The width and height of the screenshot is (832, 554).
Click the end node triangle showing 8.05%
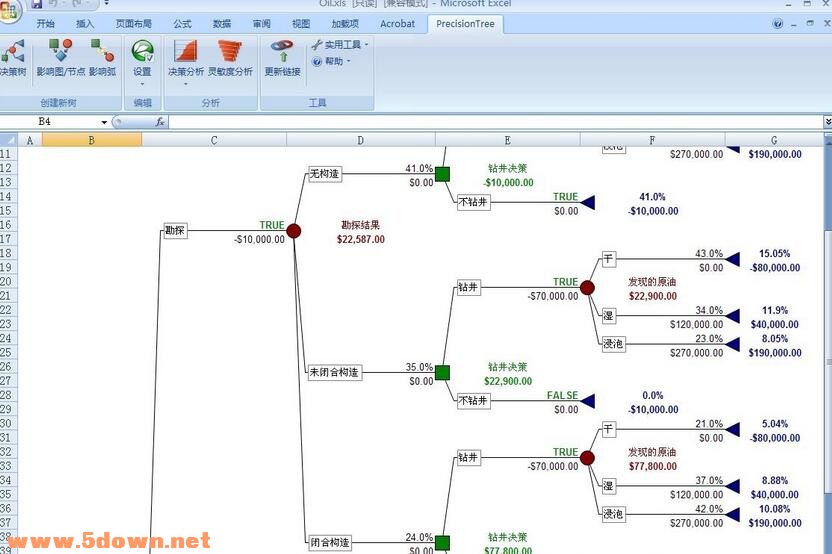point(733,344)
